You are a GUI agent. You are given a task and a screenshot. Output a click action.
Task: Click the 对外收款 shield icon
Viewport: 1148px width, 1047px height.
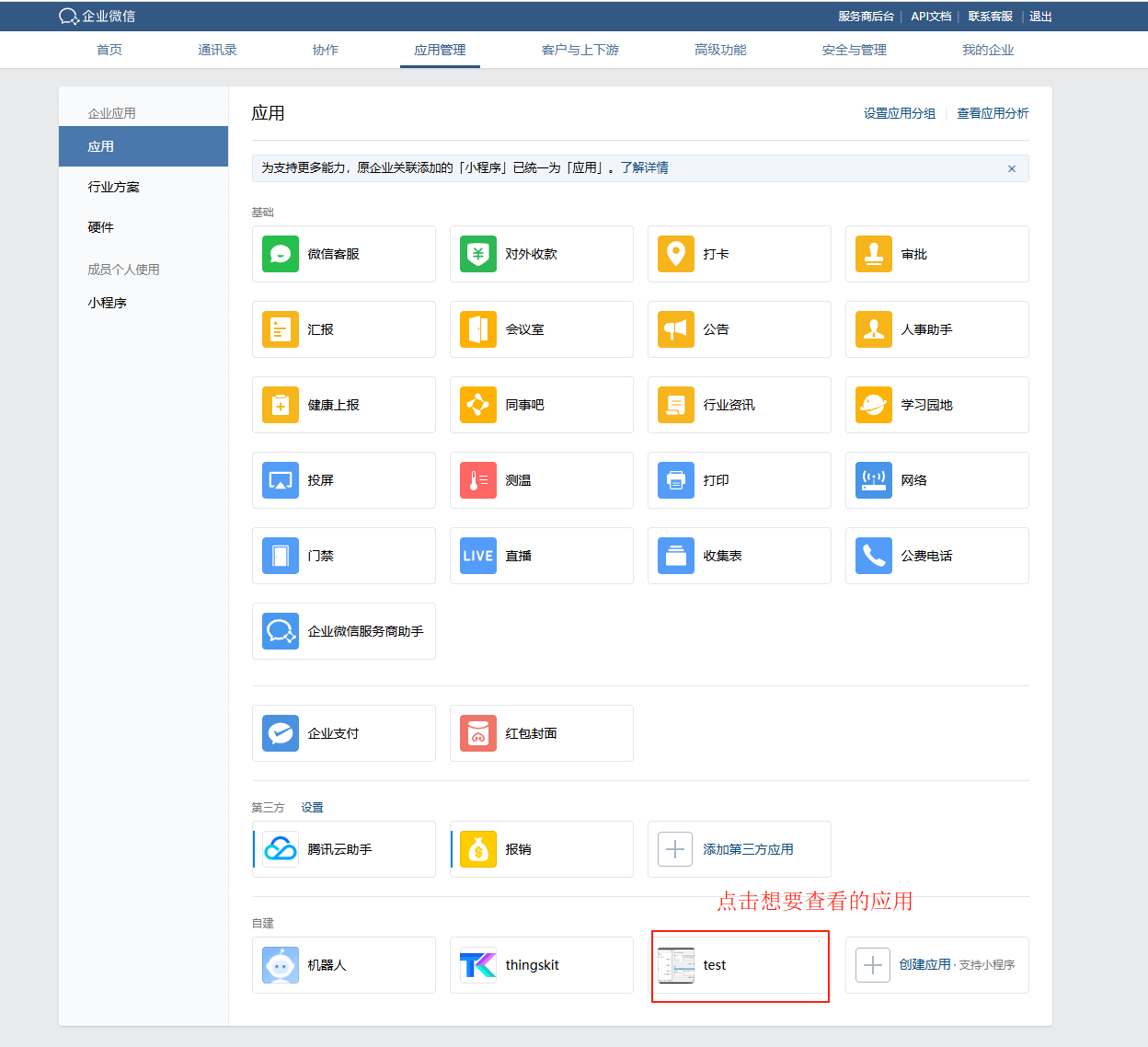pos(478,254)
